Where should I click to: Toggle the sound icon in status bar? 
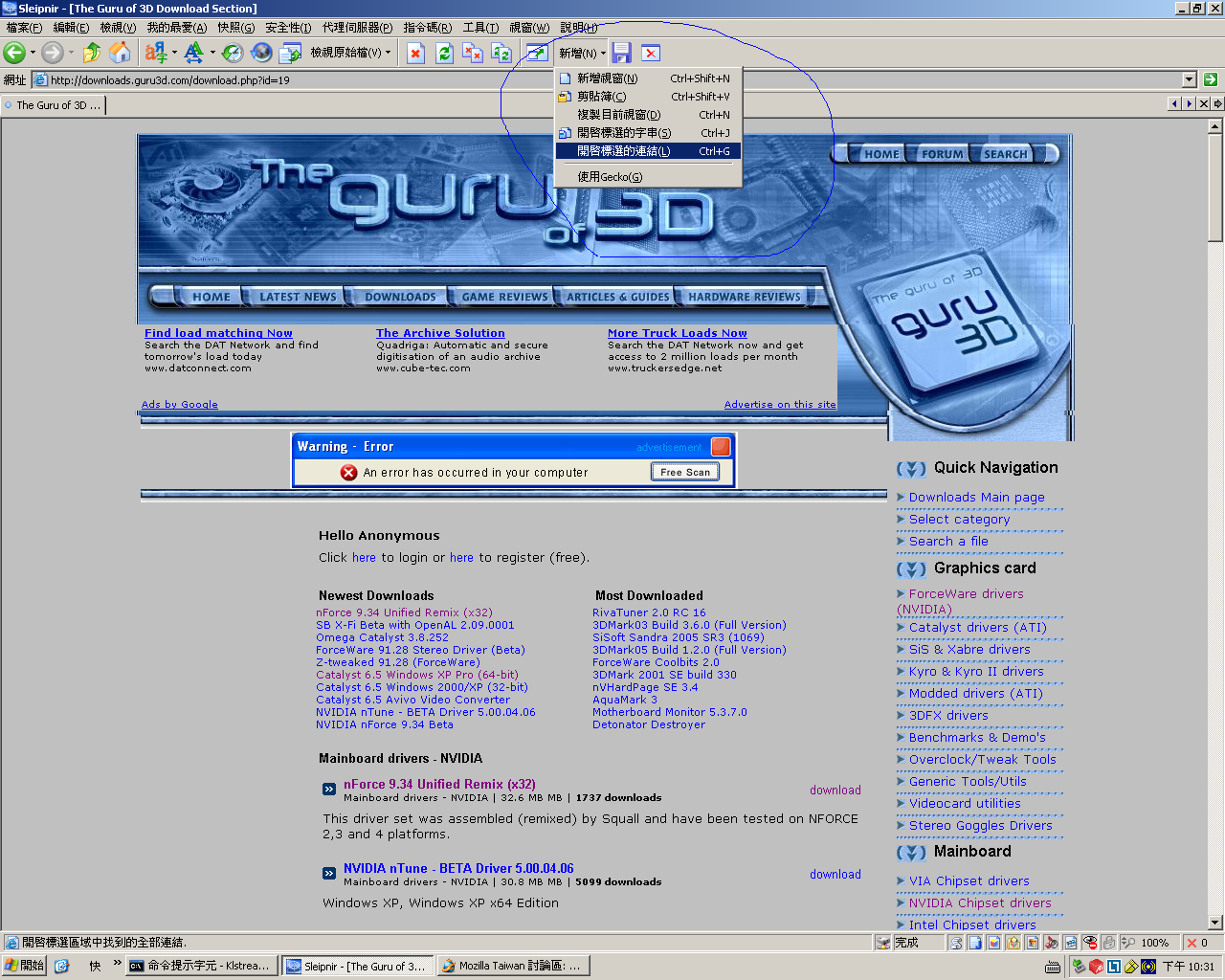[1052, 943]
